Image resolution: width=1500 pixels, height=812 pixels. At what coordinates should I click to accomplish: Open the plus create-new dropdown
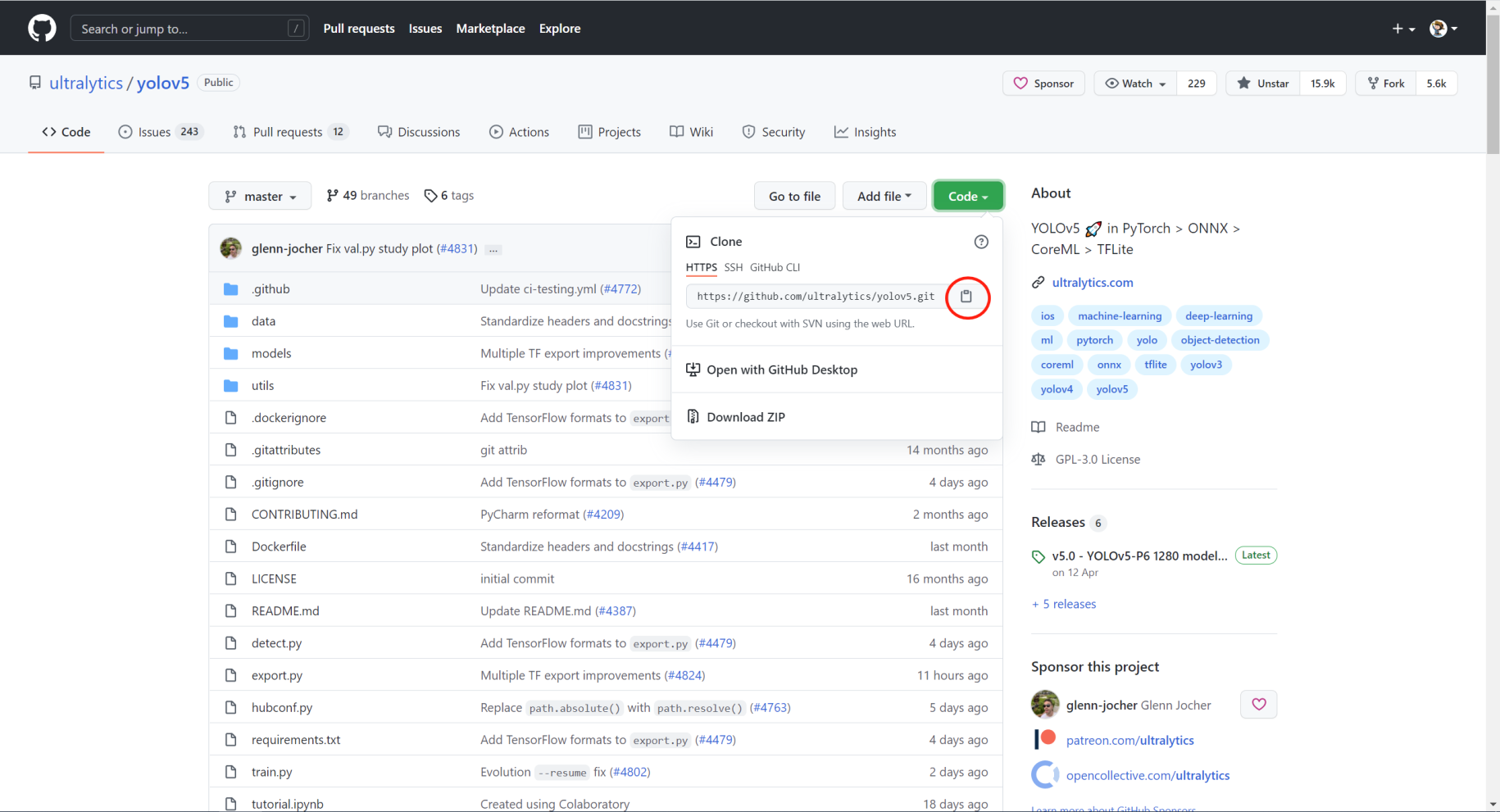(1403, 29)
